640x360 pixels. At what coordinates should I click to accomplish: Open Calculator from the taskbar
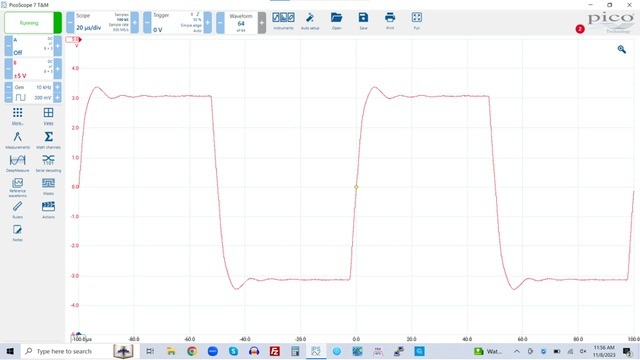pyautogui.click(x=295, y=351)
